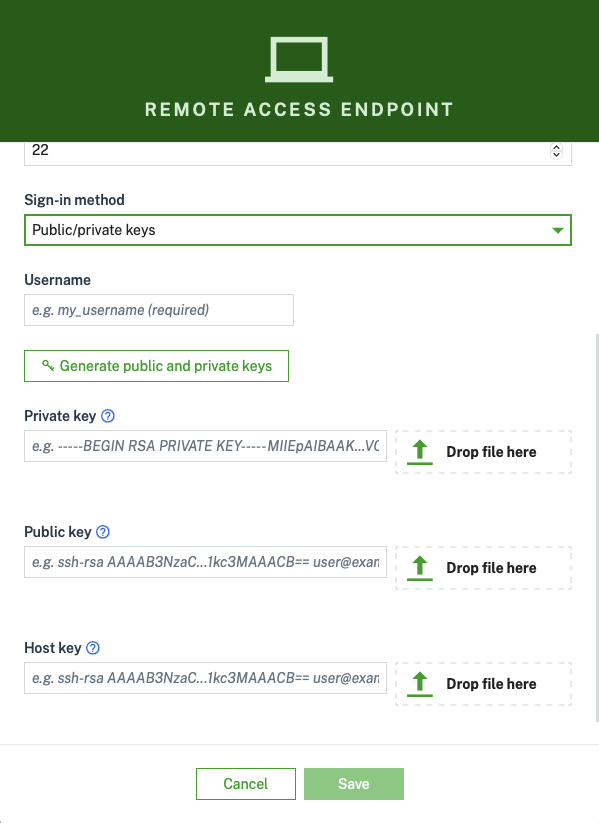Open the Host key help tooltip icon

pos(93,648)
